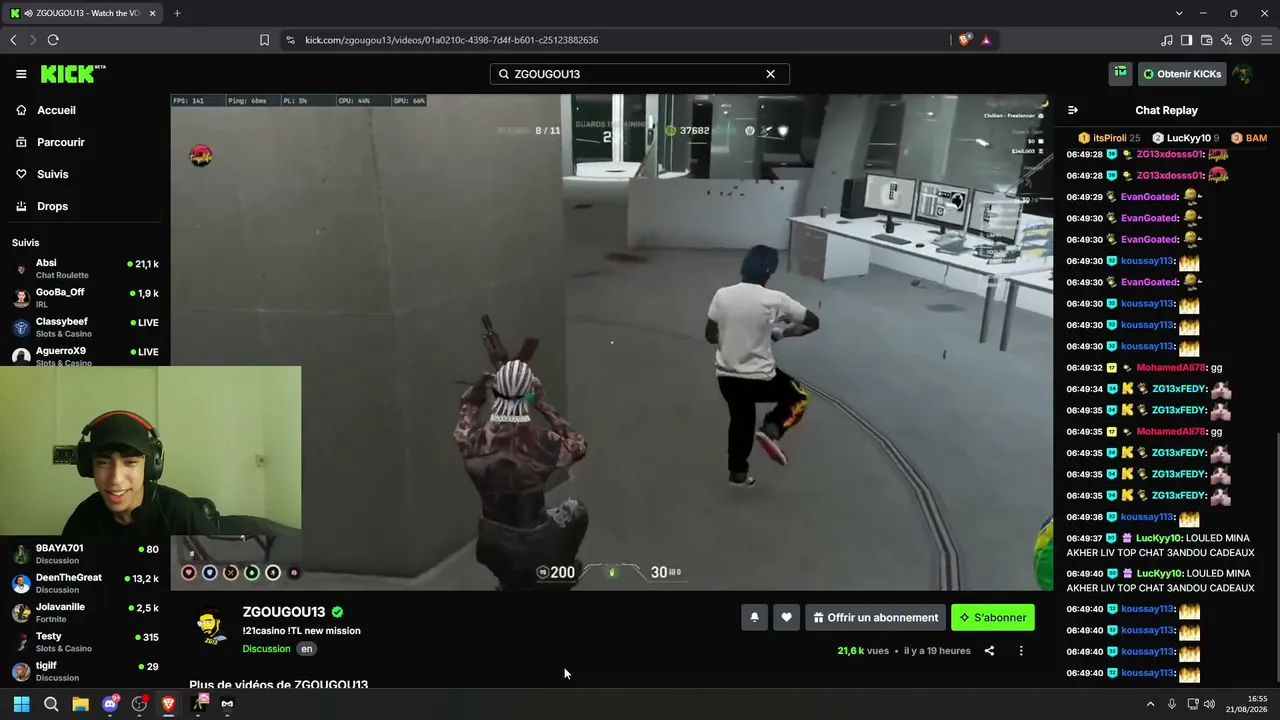Click the en language tag
Screen dimensions: 1280x720
307,649
